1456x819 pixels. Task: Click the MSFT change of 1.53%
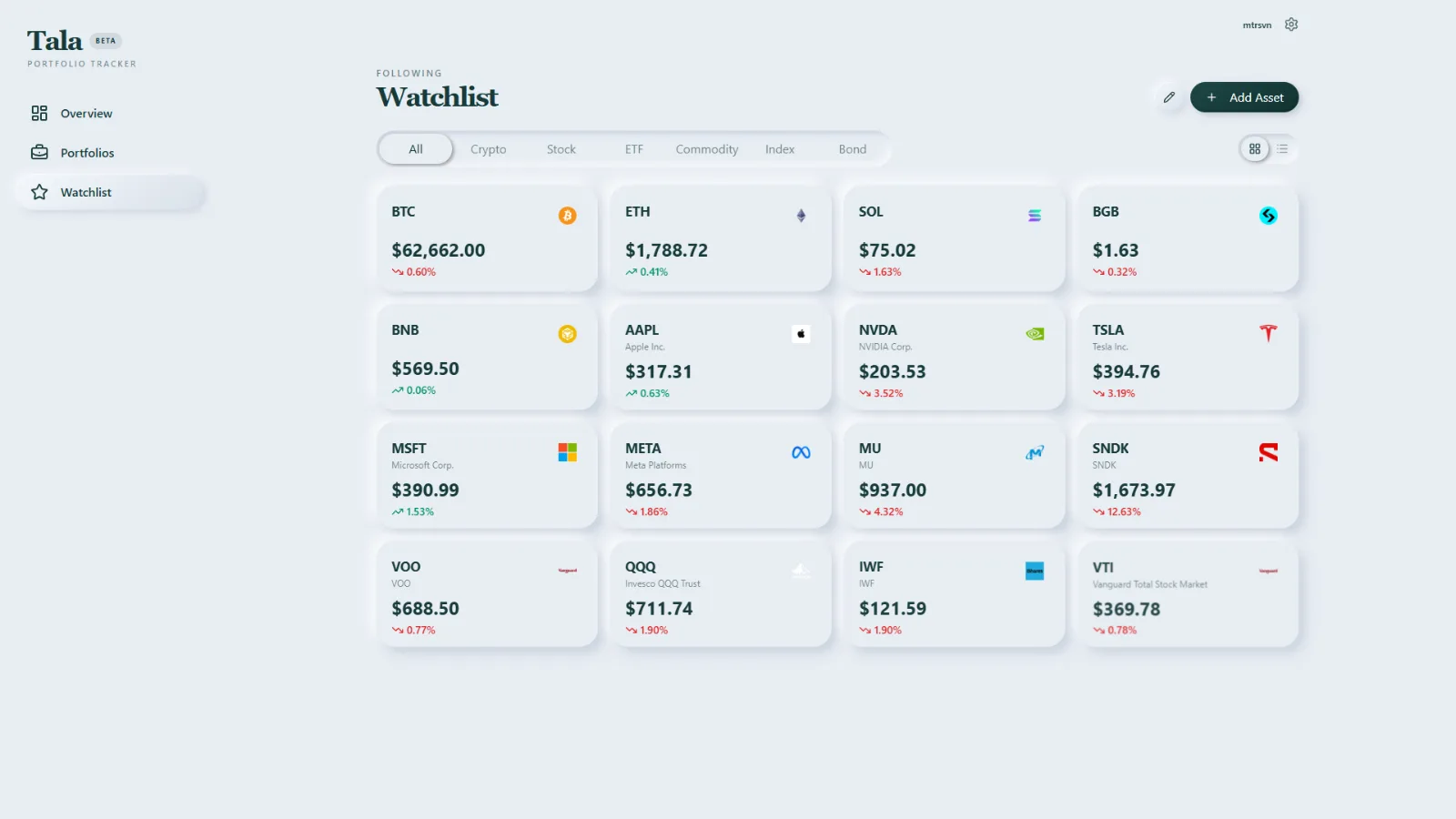[x=412, y=512]
